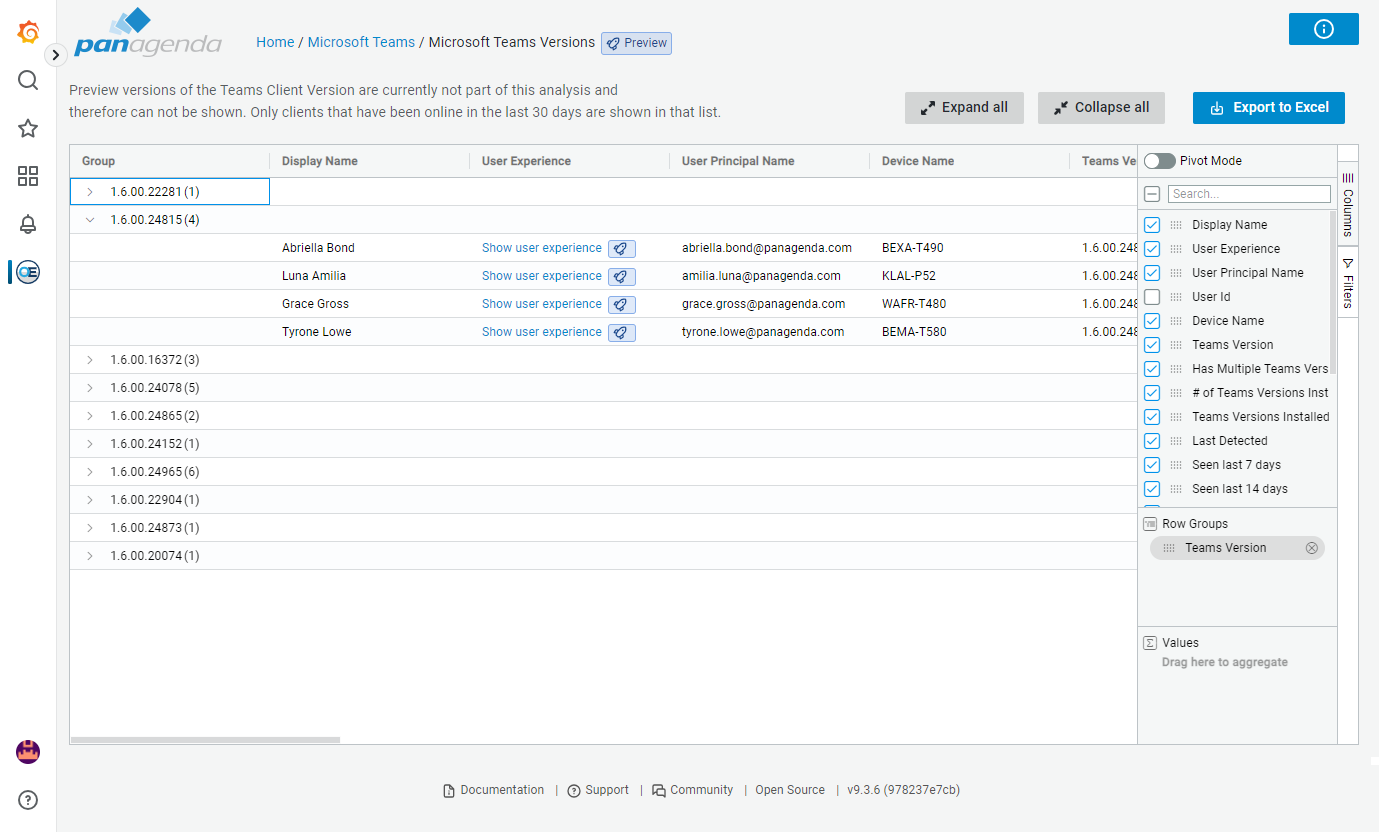1379x832 pixels.
Task: Enable the User Id column checkbox
Action: pos(1152,297)
